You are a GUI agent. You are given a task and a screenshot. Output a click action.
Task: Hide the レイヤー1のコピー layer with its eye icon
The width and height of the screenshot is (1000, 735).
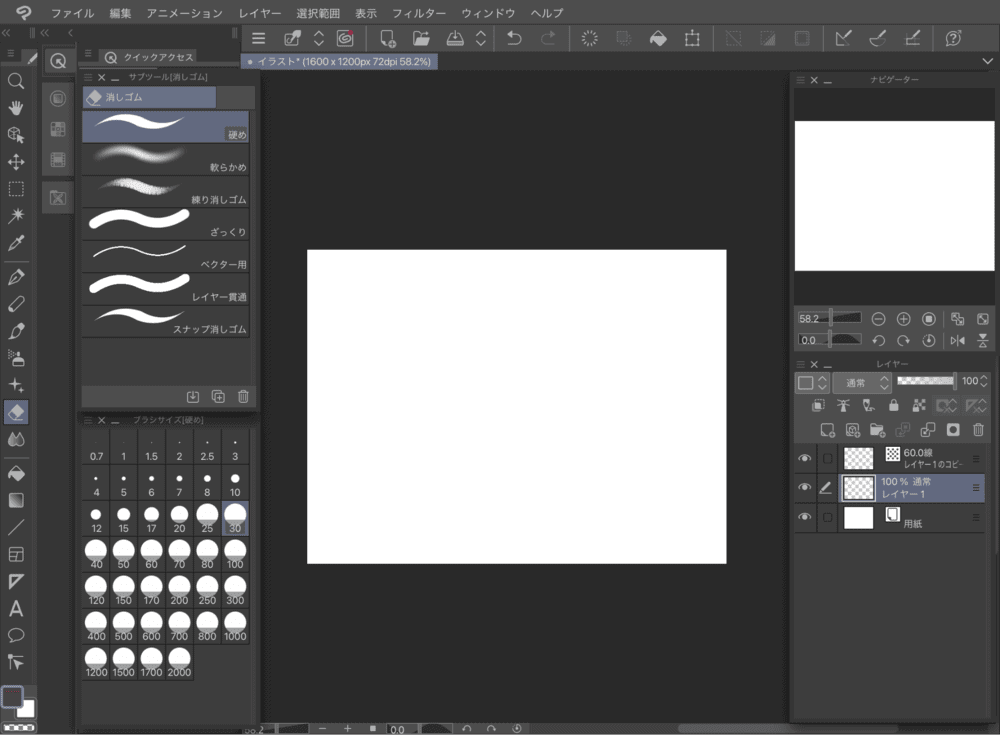[805, 458]
